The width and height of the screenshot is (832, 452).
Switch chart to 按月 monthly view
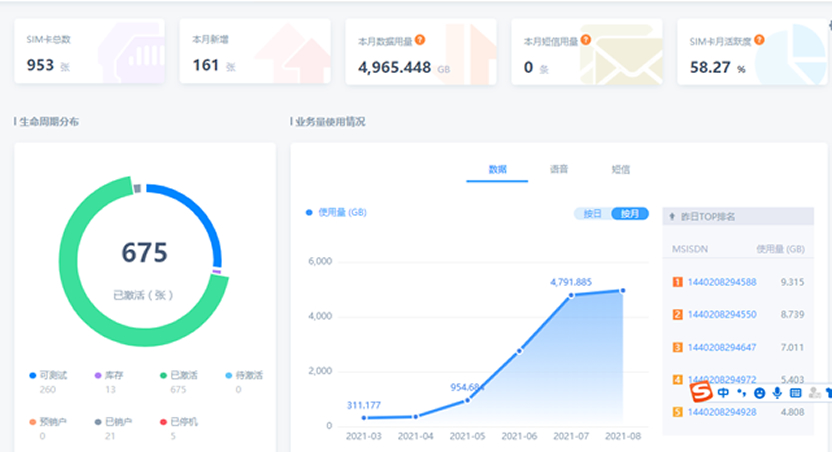pos(629,214)
